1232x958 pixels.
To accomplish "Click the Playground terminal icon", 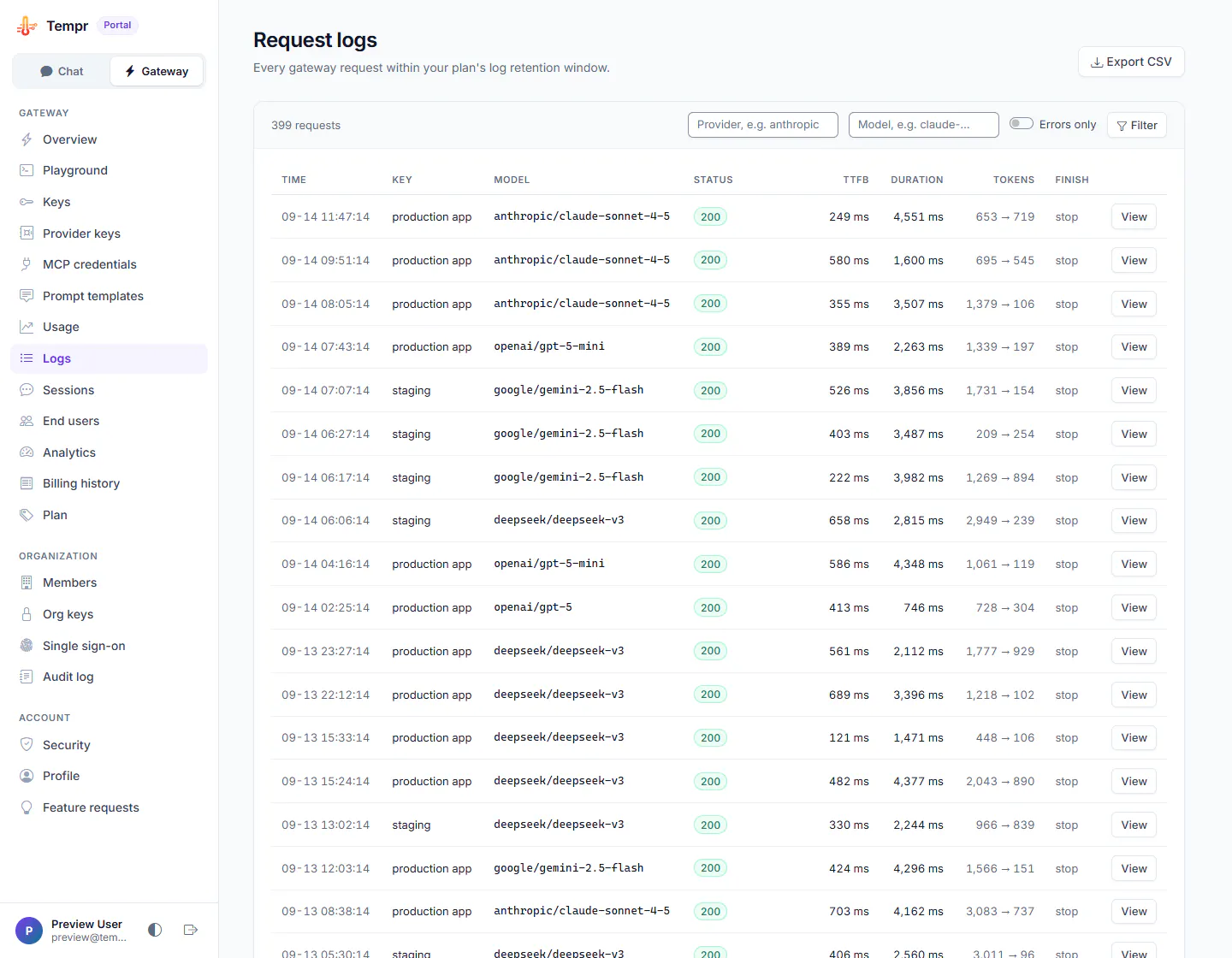I will coord(27,170).
